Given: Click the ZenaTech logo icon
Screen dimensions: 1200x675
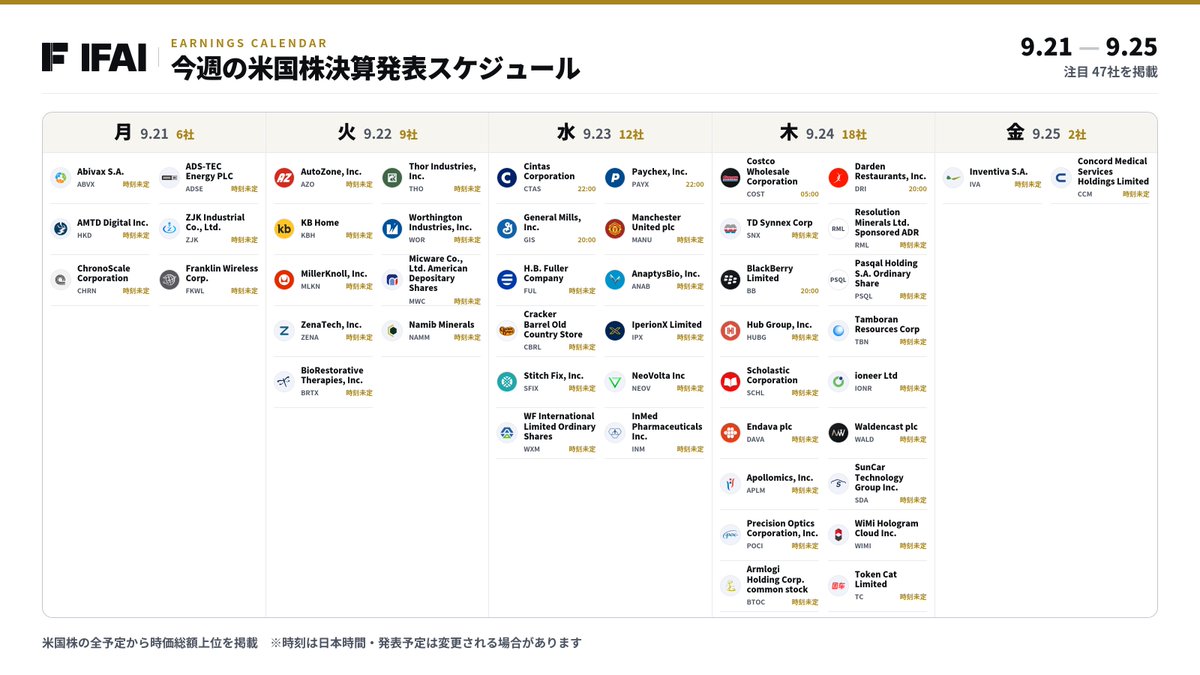Looking at the screenshot, I should [284, 330].
